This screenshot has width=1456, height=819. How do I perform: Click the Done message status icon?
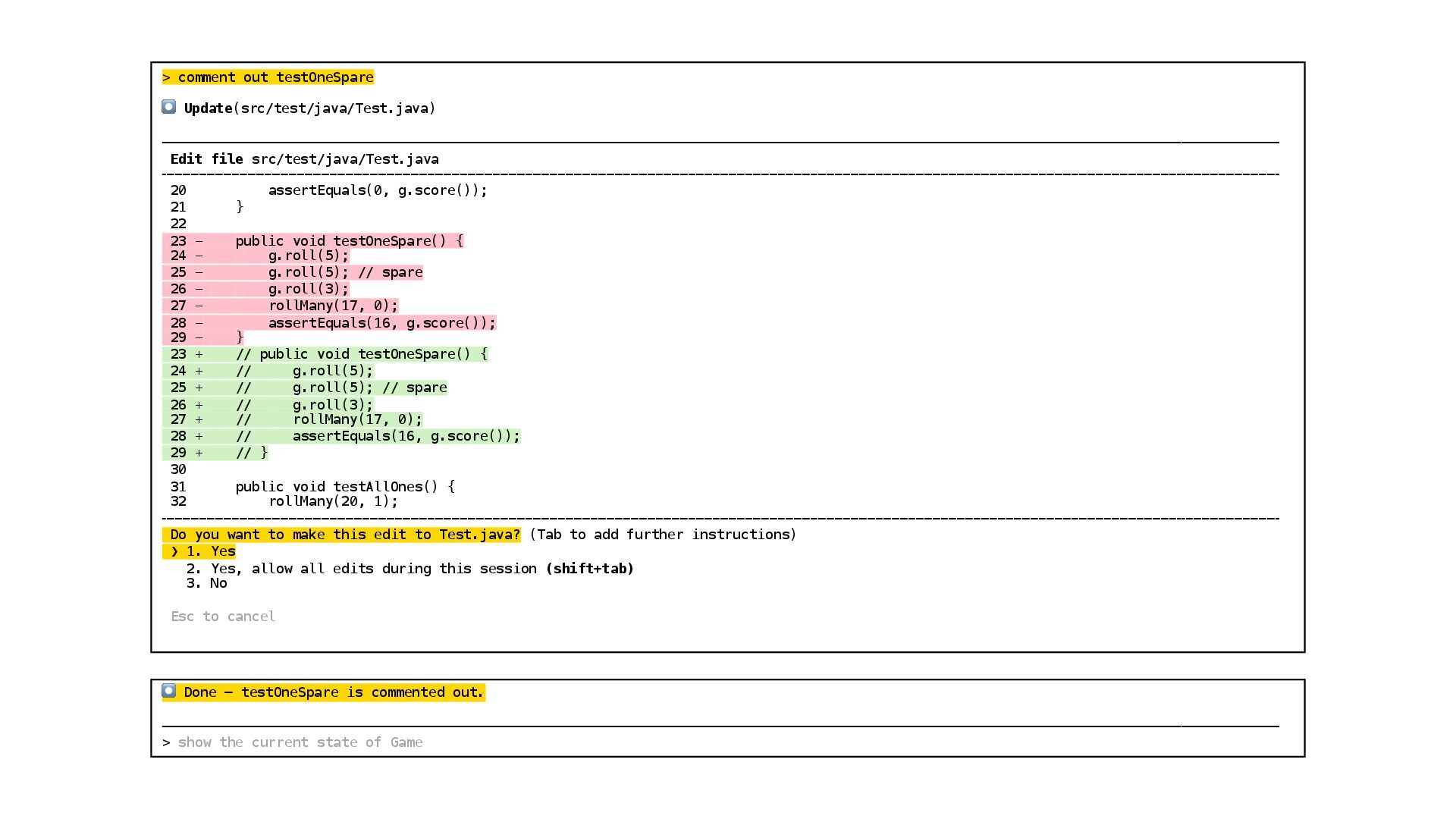tap(168, 691)
